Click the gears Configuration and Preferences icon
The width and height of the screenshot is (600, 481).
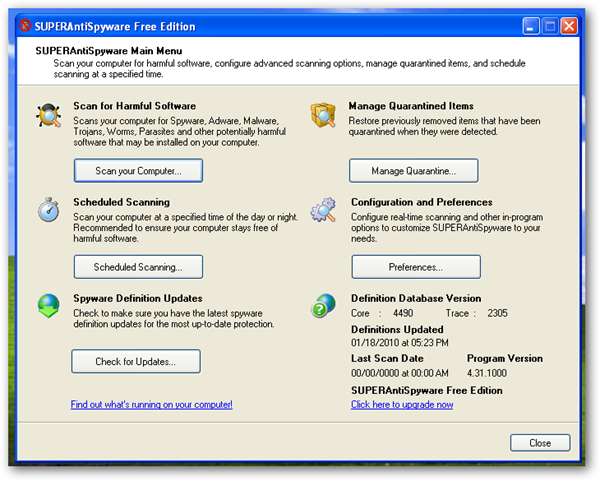tap(323, 210)
